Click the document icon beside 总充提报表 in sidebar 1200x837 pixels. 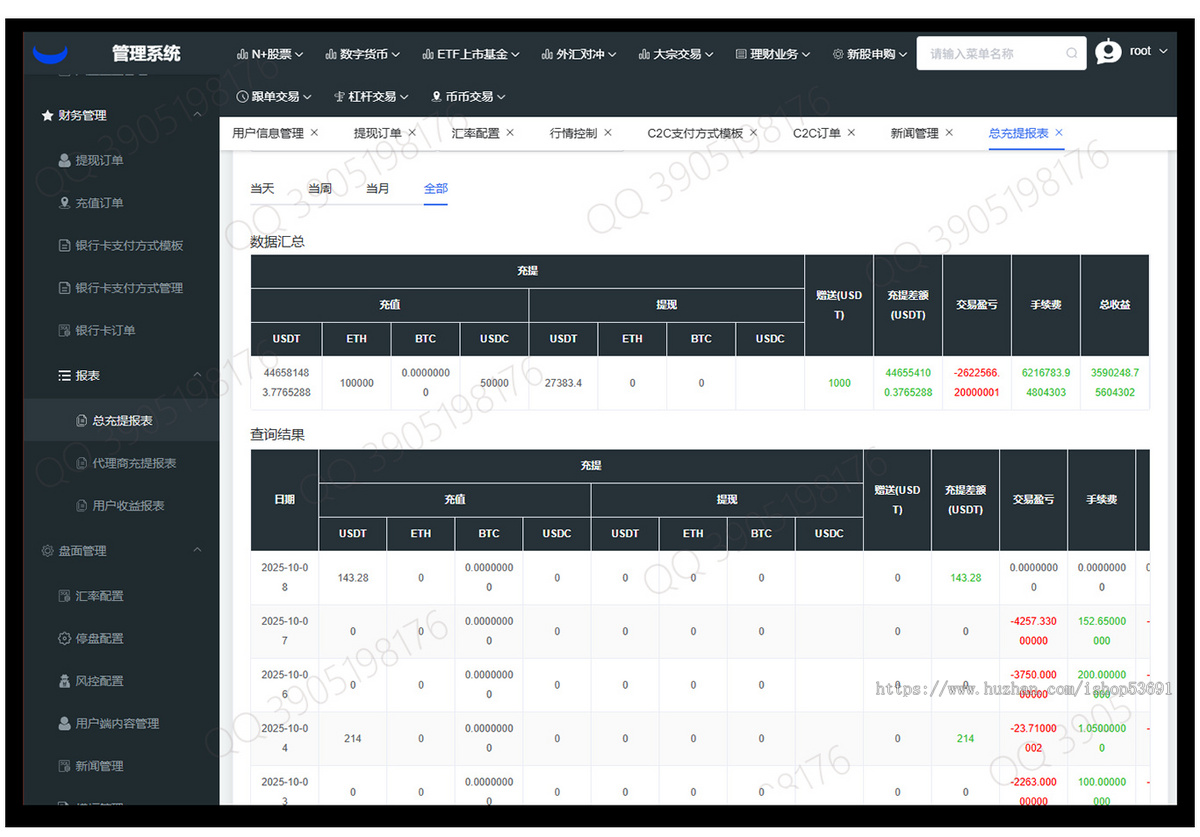[x=82, y=421]
